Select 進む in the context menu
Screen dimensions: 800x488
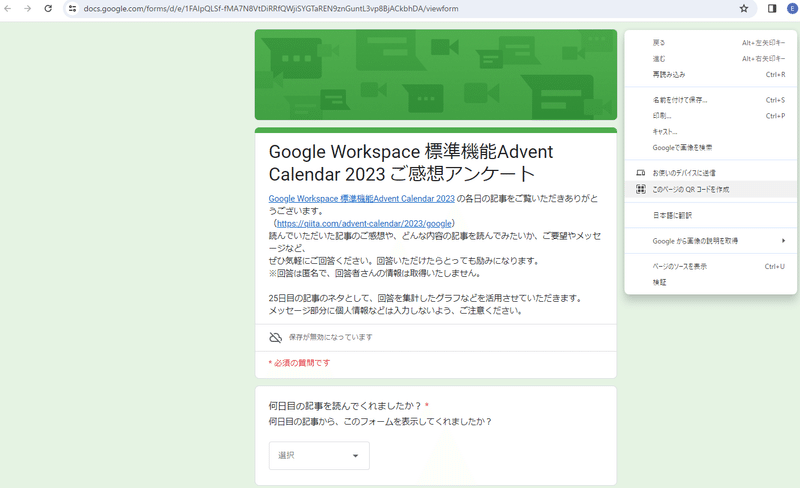click(x=711, y=59)
